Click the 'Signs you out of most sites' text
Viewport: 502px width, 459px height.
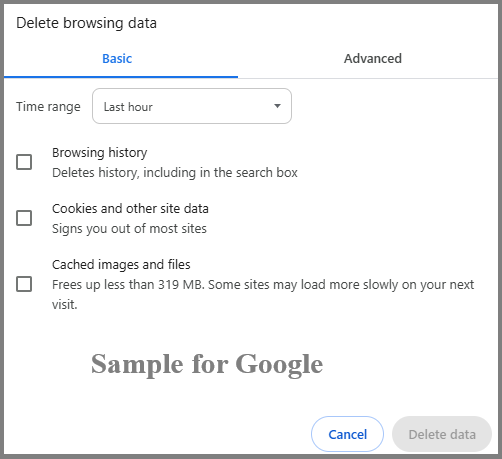point(129,229)
